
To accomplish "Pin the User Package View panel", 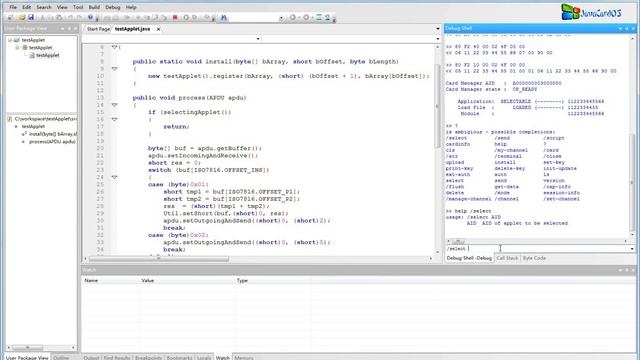I will tap(69, 29).
